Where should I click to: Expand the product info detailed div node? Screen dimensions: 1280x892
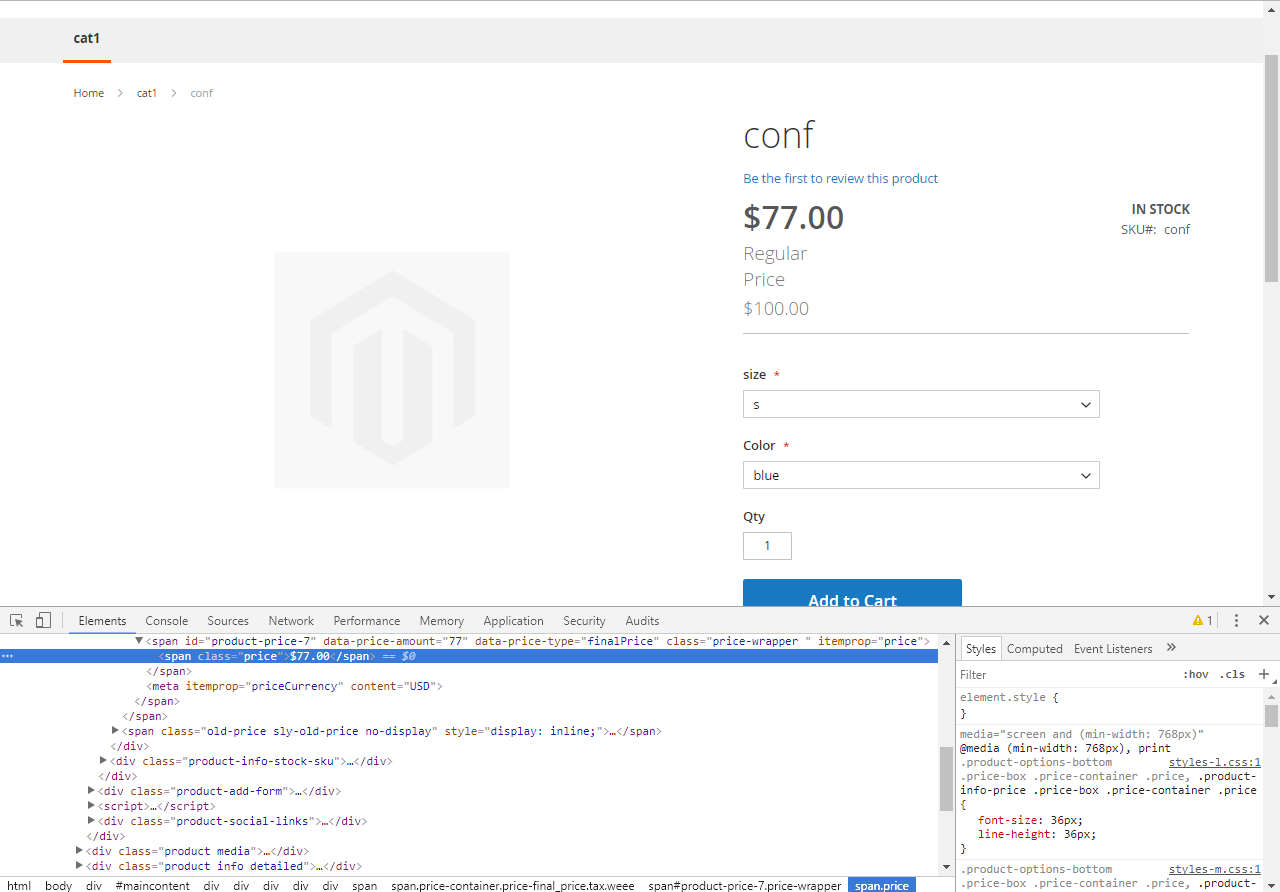click(x=80, y=866)
